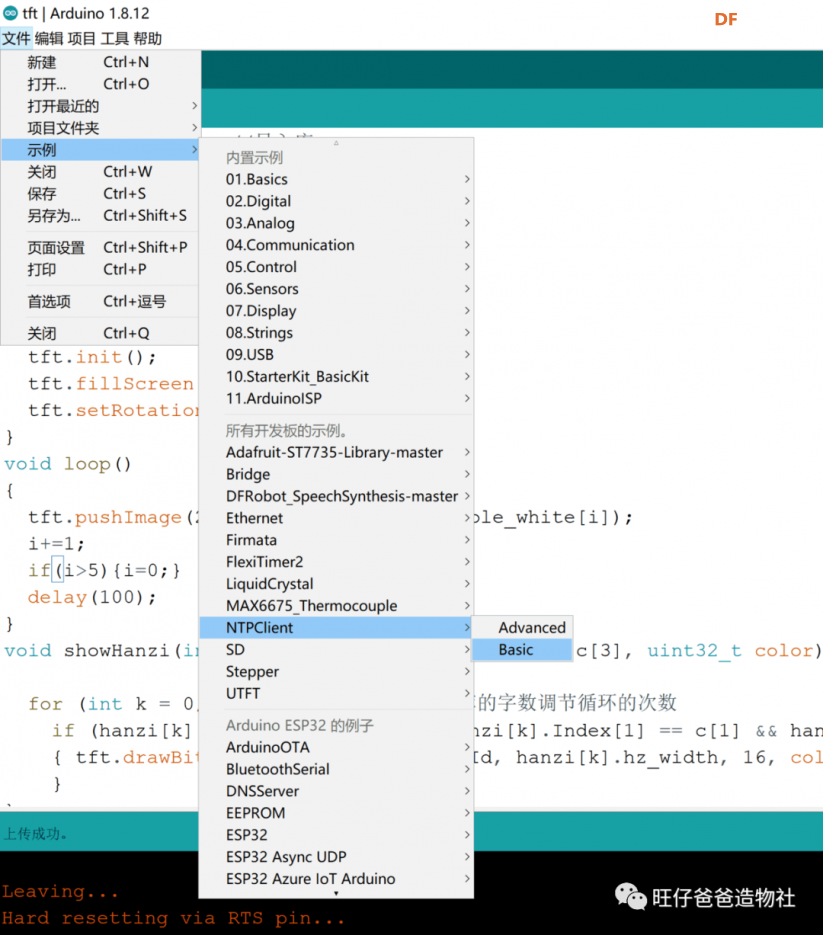This screenshot has width=823, height=935.
Task: Open the Advanced NTPClient example
Action: [522, 627]
